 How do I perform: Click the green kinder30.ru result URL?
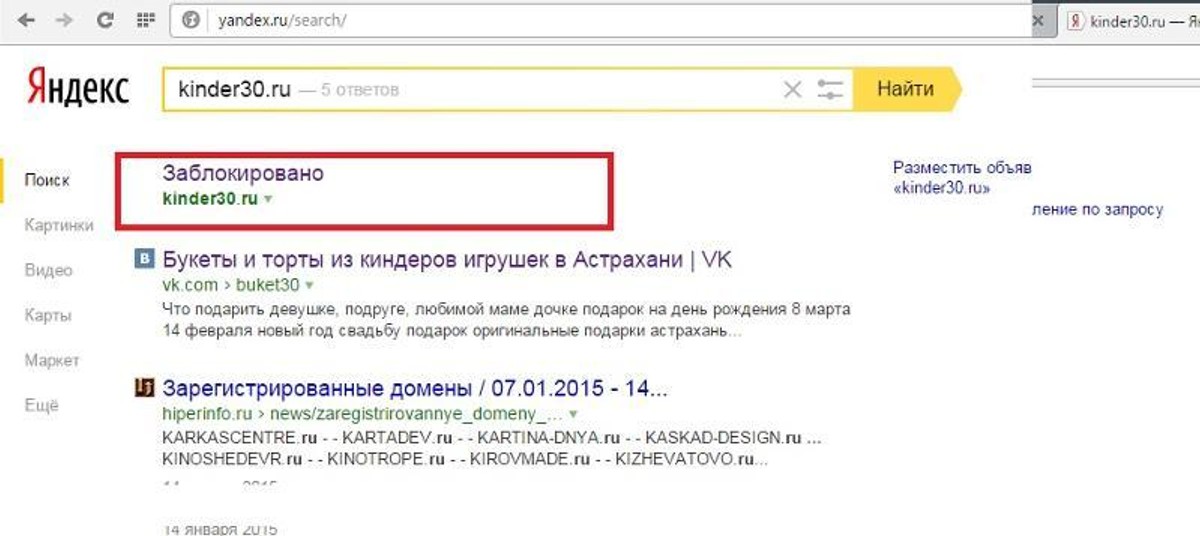[x=210, y=198]
